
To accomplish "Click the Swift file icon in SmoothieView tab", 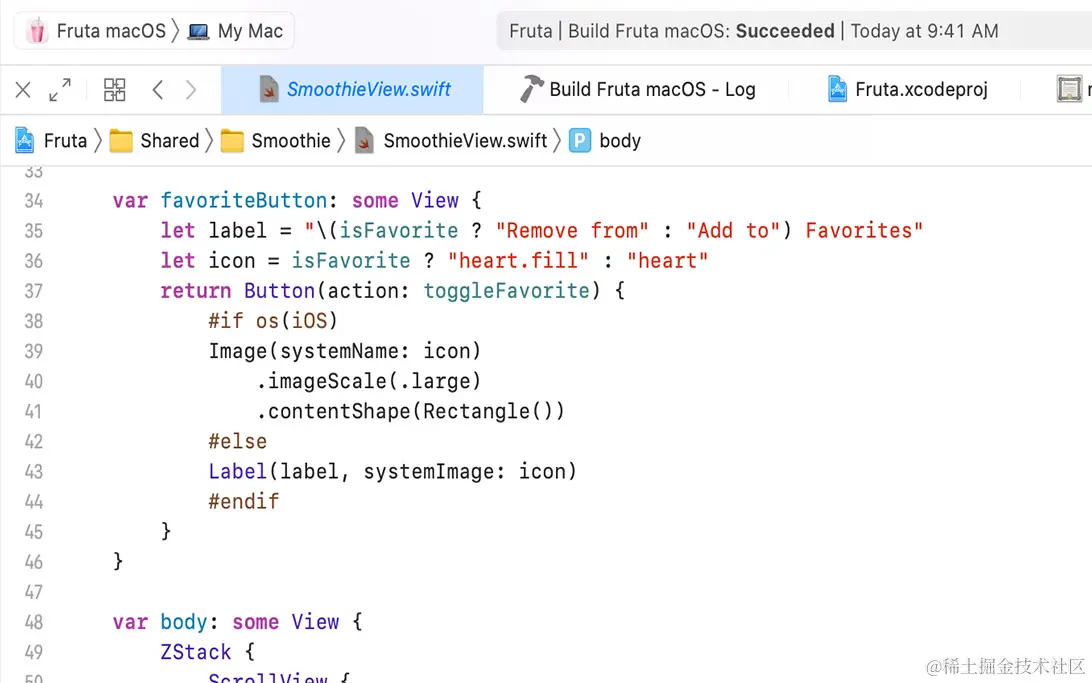I will 269,89.
